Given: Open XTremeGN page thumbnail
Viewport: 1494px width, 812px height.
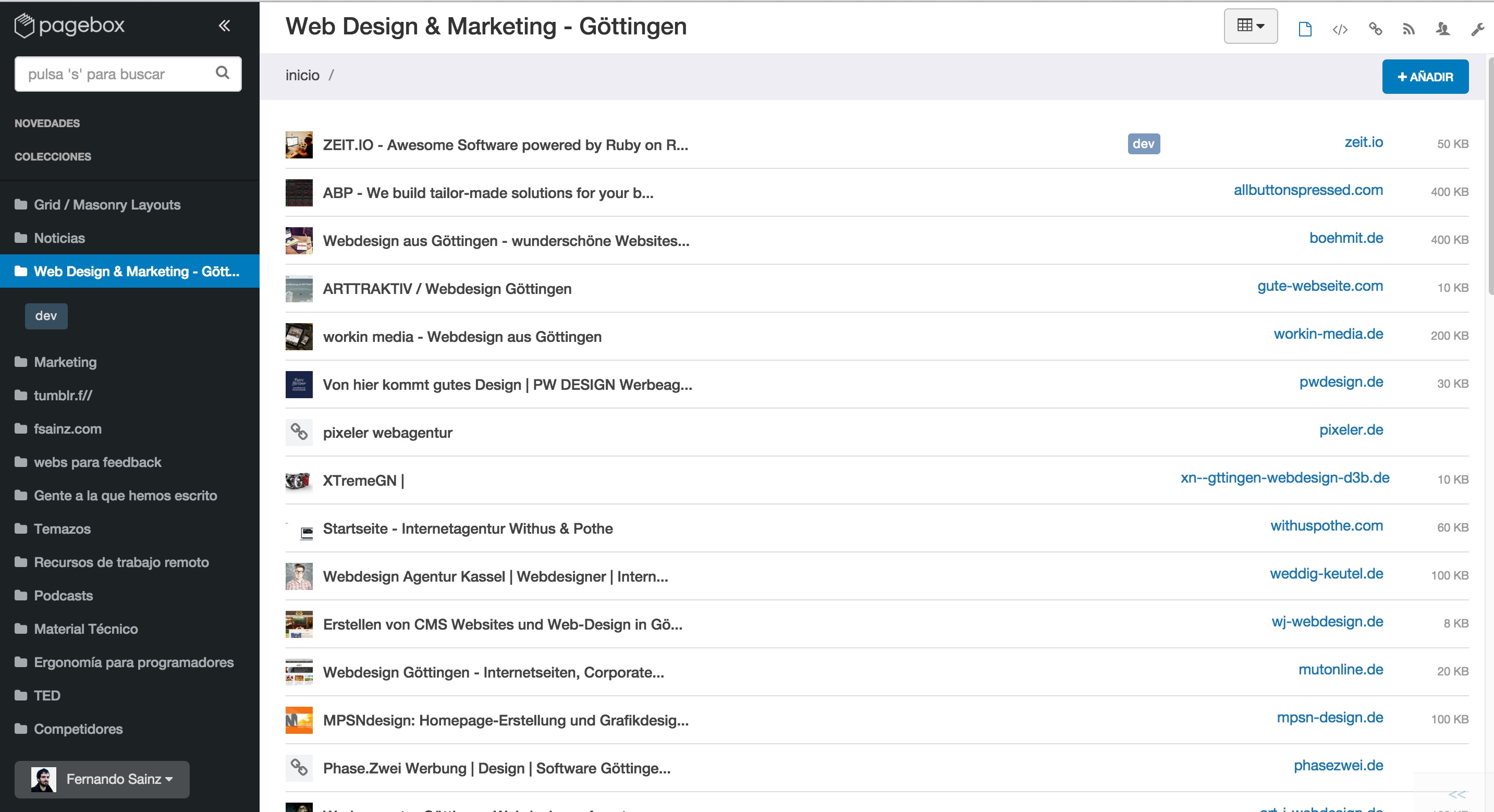Looking at the screenshot, I should point(299,480).
